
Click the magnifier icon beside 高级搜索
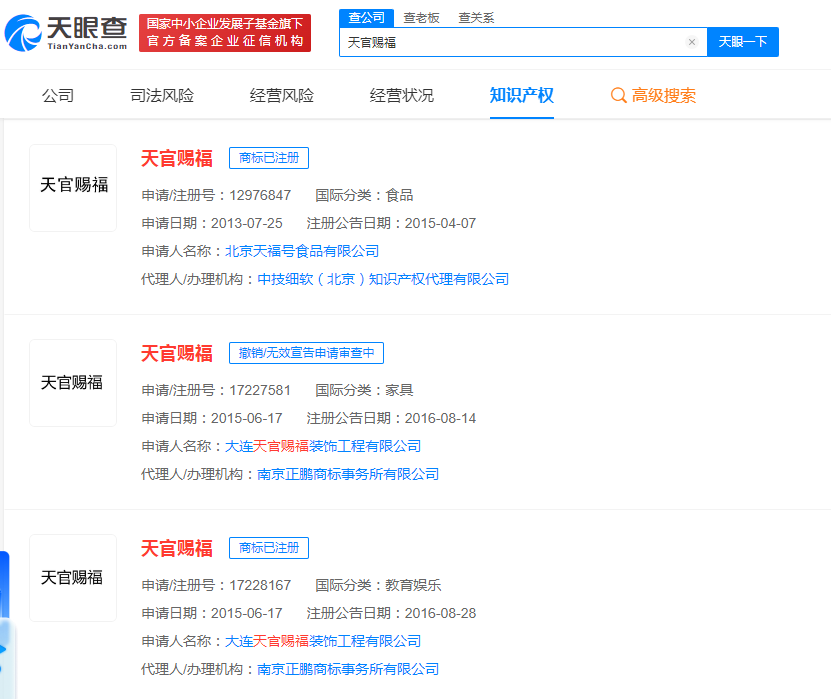(618, 95)
